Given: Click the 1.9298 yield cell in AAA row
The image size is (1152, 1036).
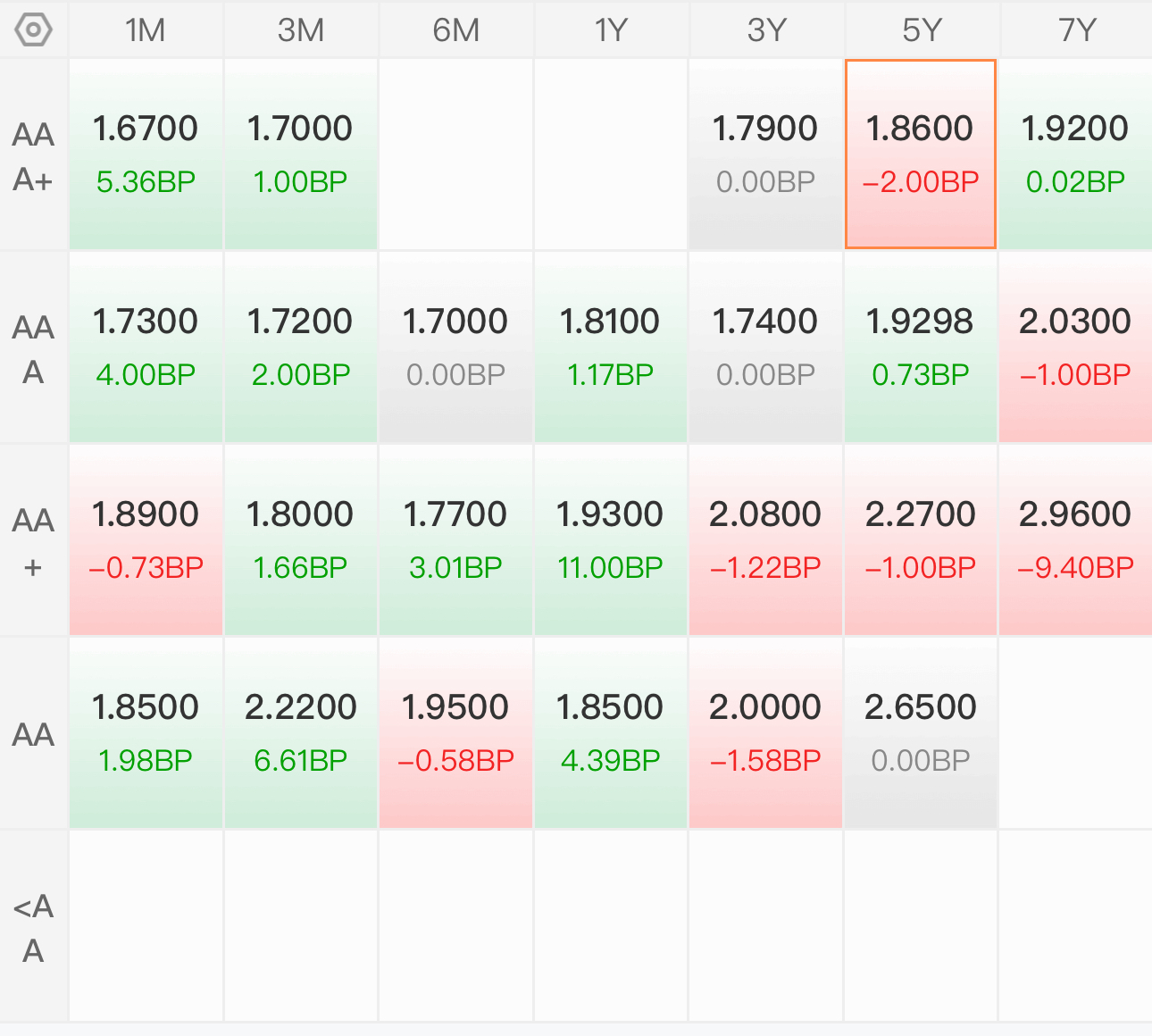Looking at the screenshot, I should [921, 347].
